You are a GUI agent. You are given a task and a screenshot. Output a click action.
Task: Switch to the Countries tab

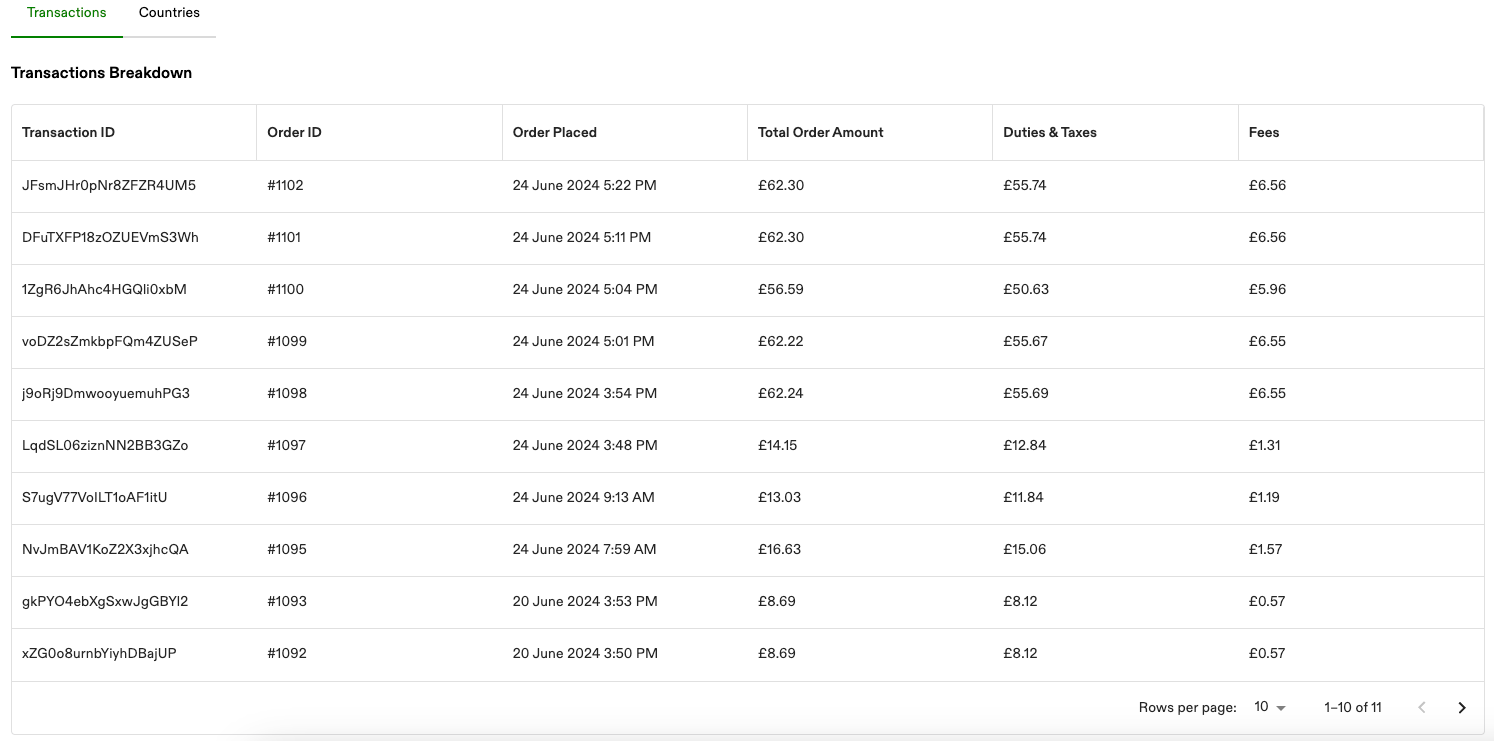click(169, 13)
